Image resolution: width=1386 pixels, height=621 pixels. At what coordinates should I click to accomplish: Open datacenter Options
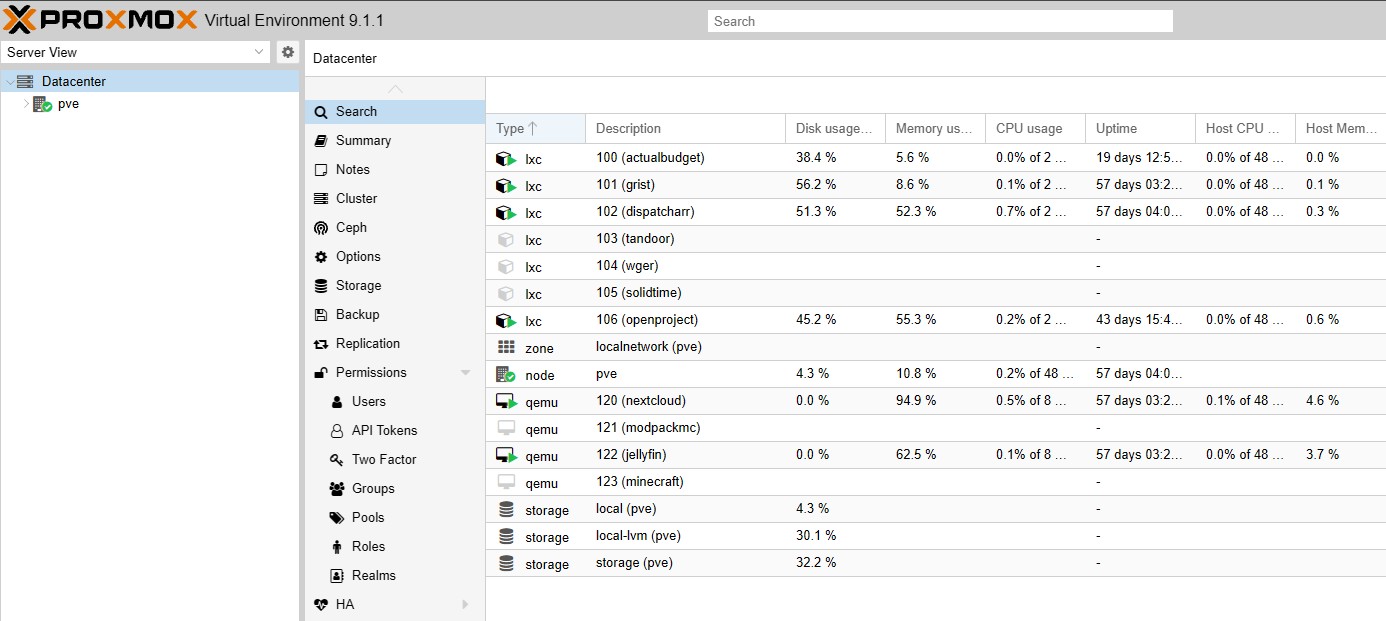tap(395, 257)
